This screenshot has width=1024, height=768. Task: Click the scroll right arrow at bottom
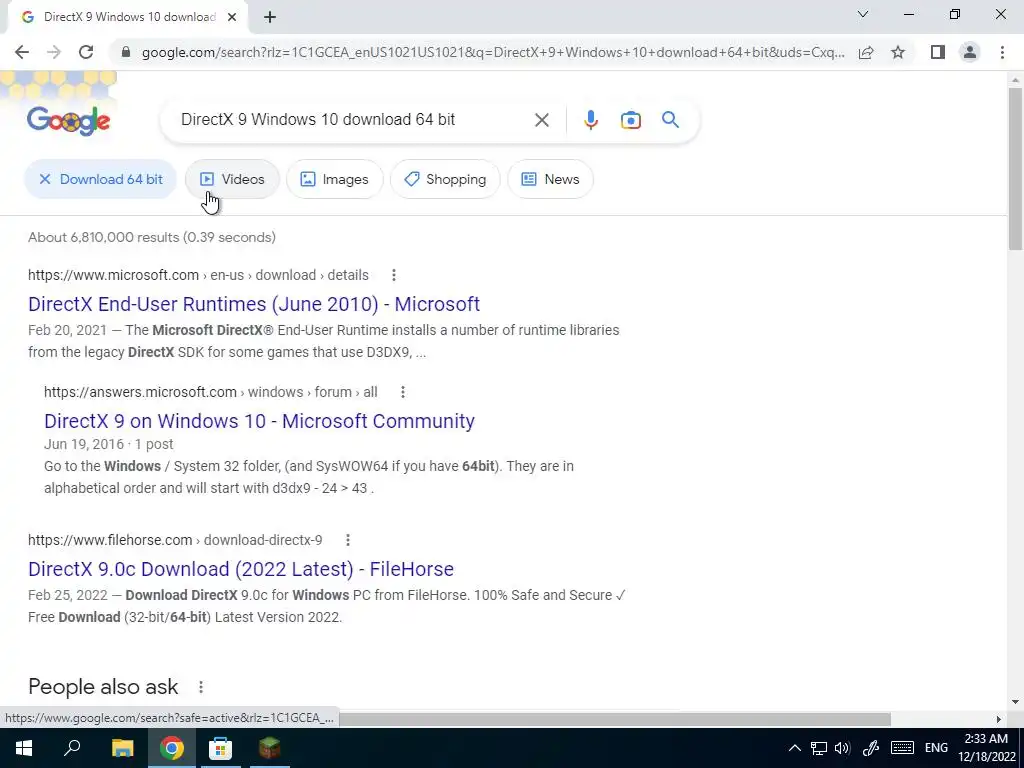(x=999, y=719)
